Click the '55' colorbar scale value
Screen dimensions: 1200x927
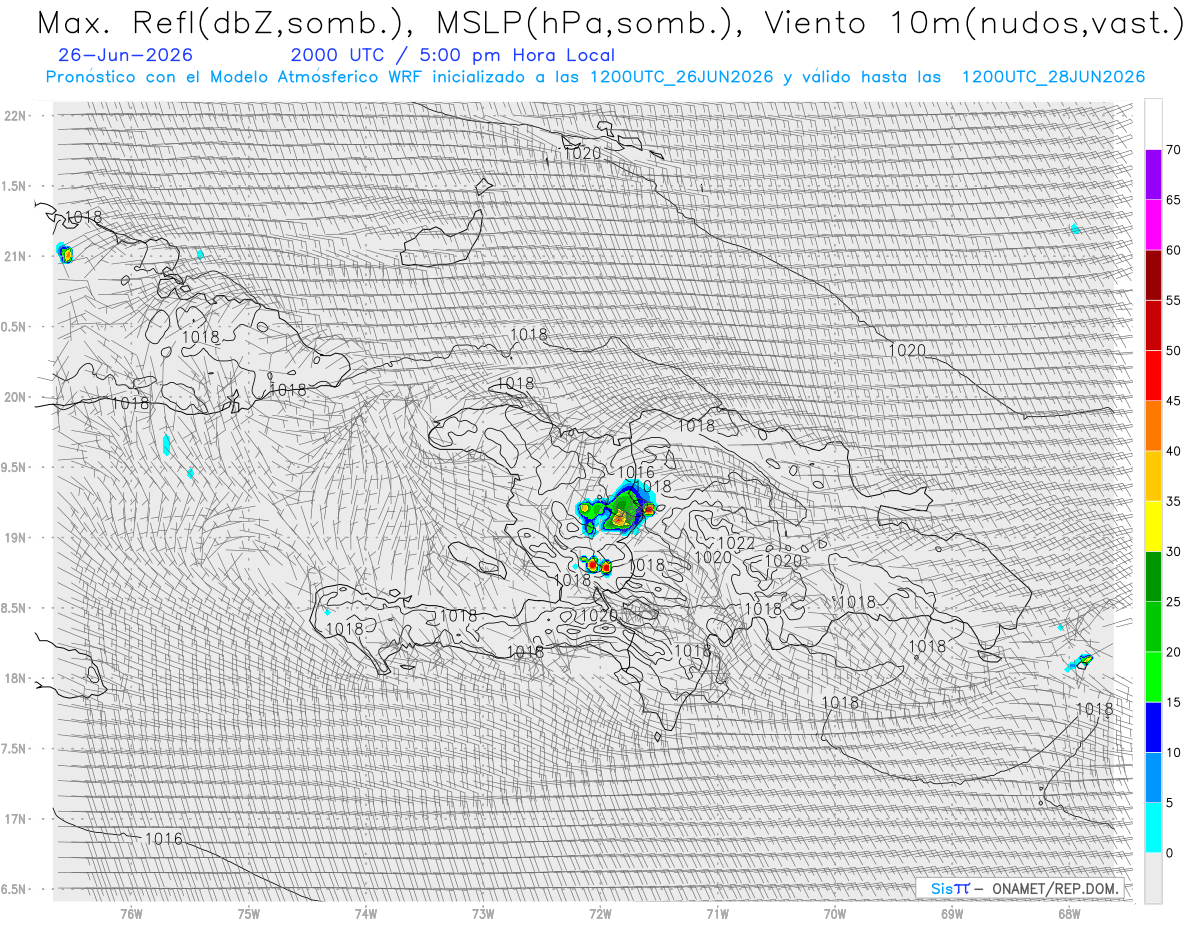1173,300
